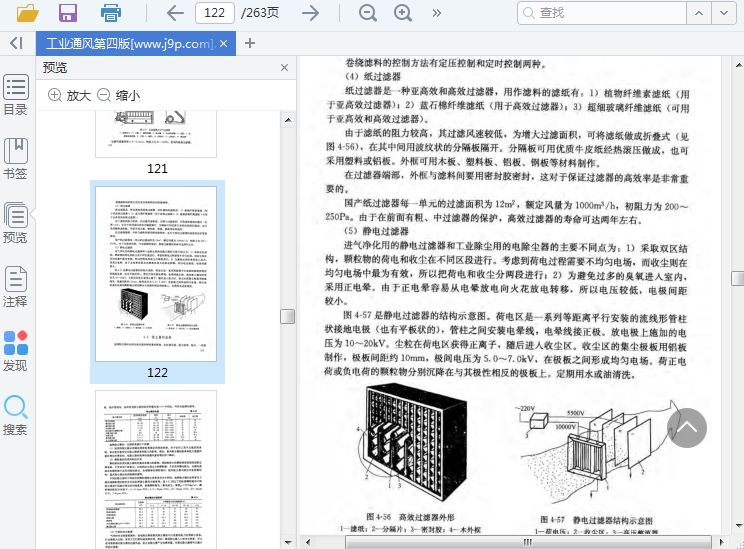The image size is (744, 549).
Task: Click 放大 to enlarge thumbnails
Action: (x=69, y=95)
